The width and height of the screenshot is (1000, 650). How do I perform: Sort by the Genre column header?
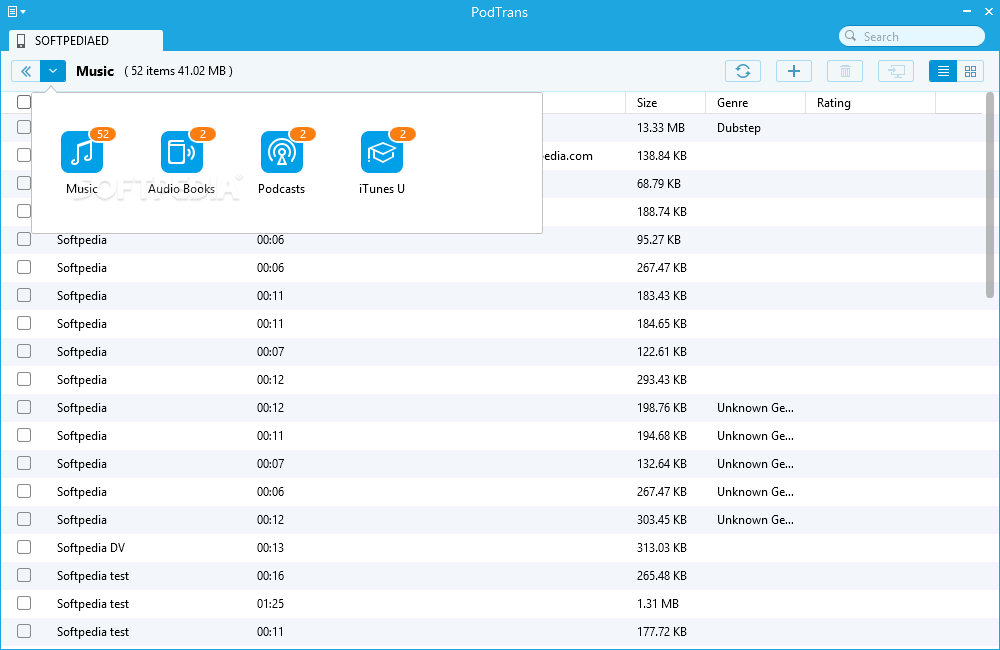[x=756, y=103]
